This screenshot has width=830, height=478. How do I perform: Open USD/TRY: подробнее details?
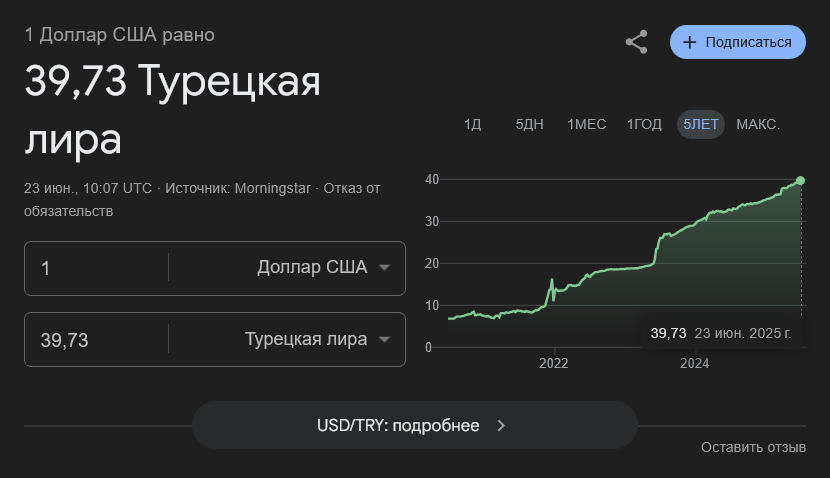point(415,425)
